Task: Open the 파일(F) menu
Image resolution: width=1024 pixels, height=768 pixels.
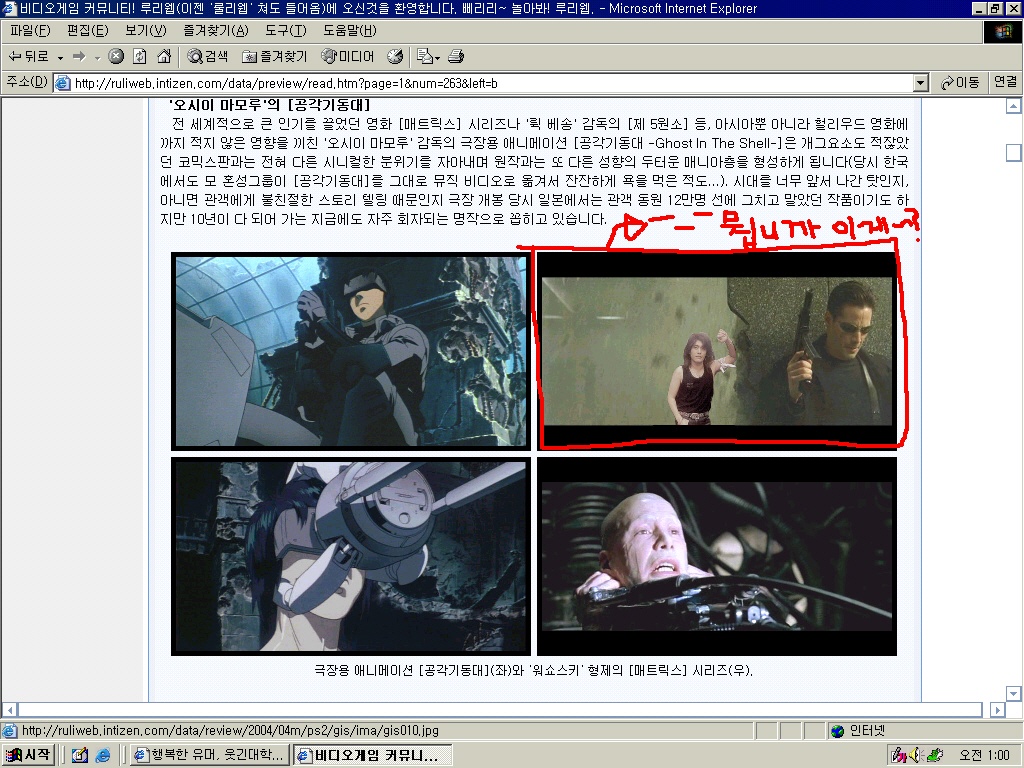Action: click(30, 31)
